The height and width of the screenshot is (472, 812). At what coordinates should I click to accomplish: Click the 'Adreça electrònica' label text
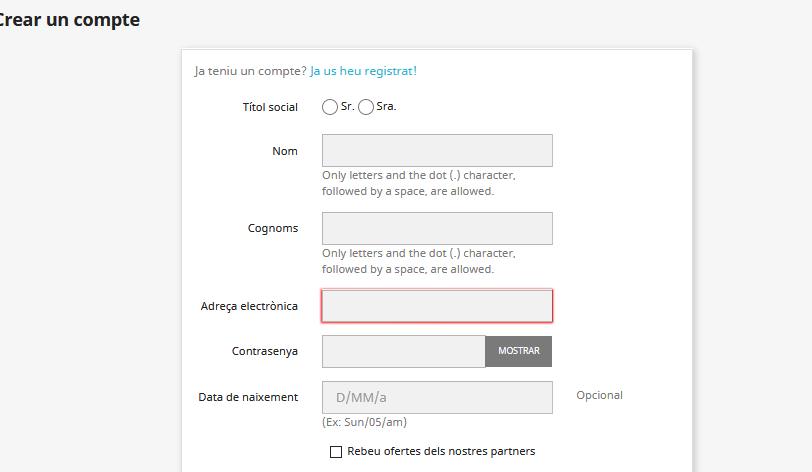tap(249, 306)
